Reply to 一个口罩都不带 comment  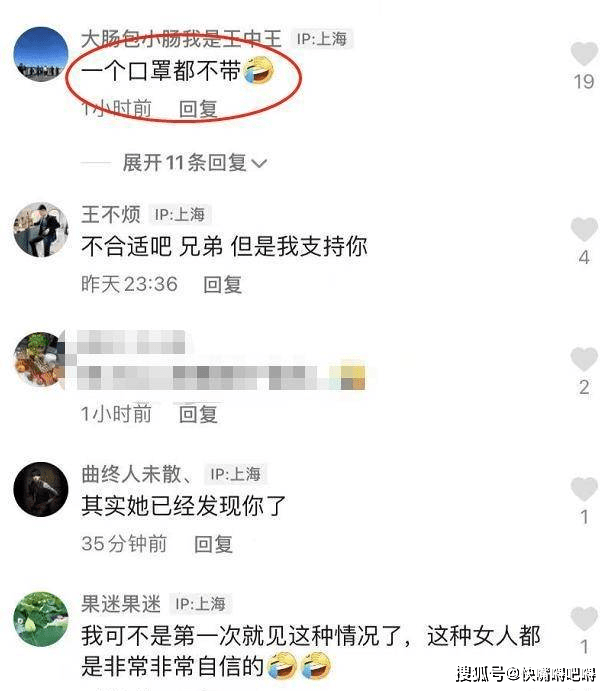198,109
